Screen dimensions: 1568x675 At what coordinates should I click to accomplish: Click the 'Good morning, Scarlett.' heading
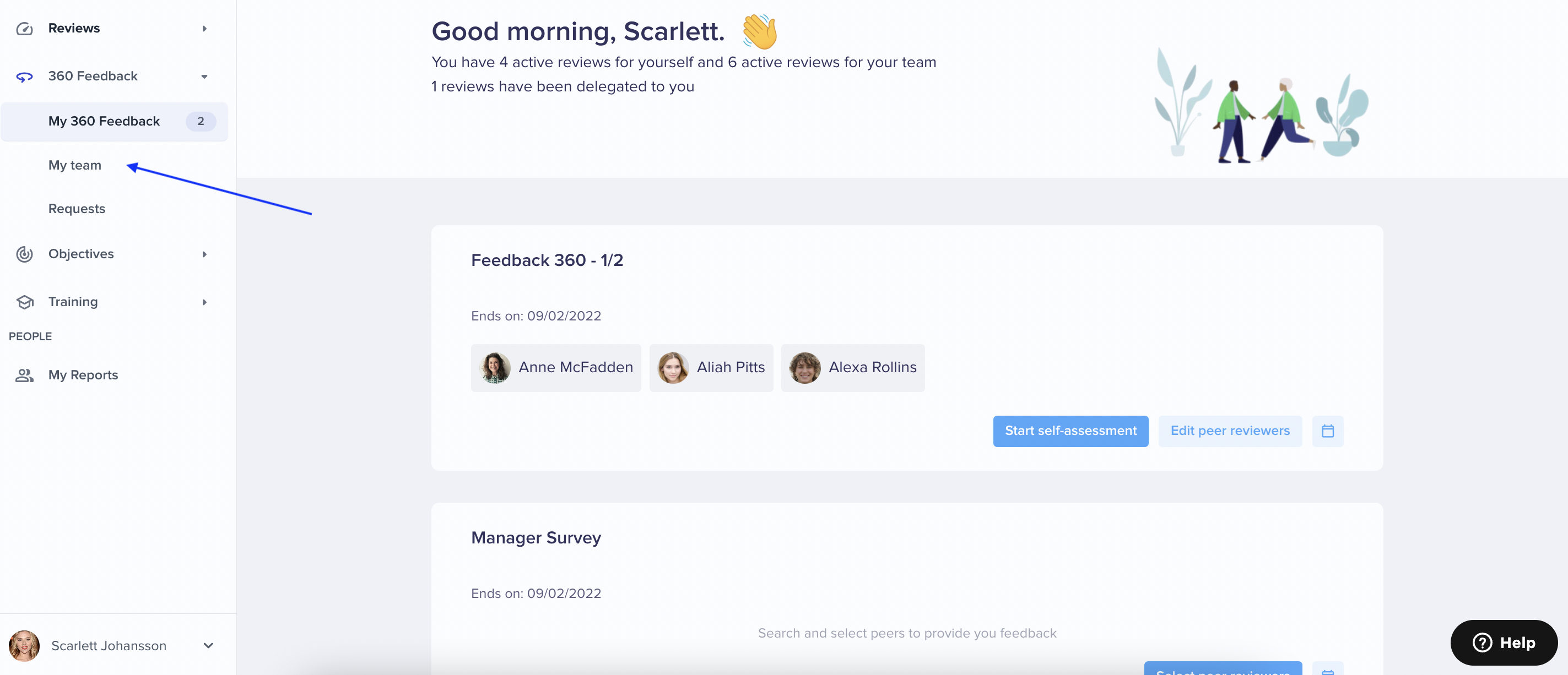pos(578,31)
